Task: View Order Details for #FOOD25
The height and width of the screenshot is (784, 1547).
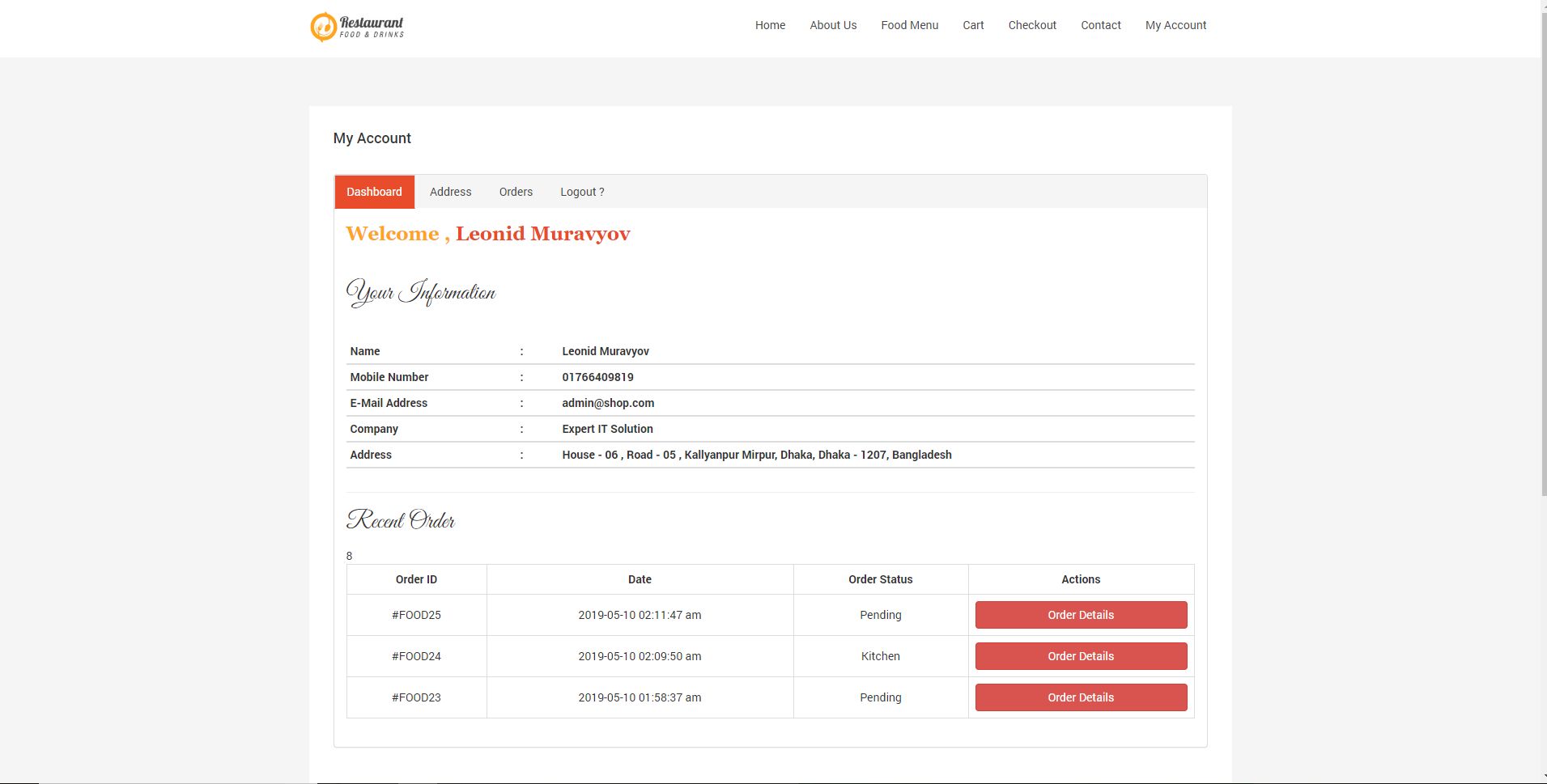Action: coord(1081,615)
